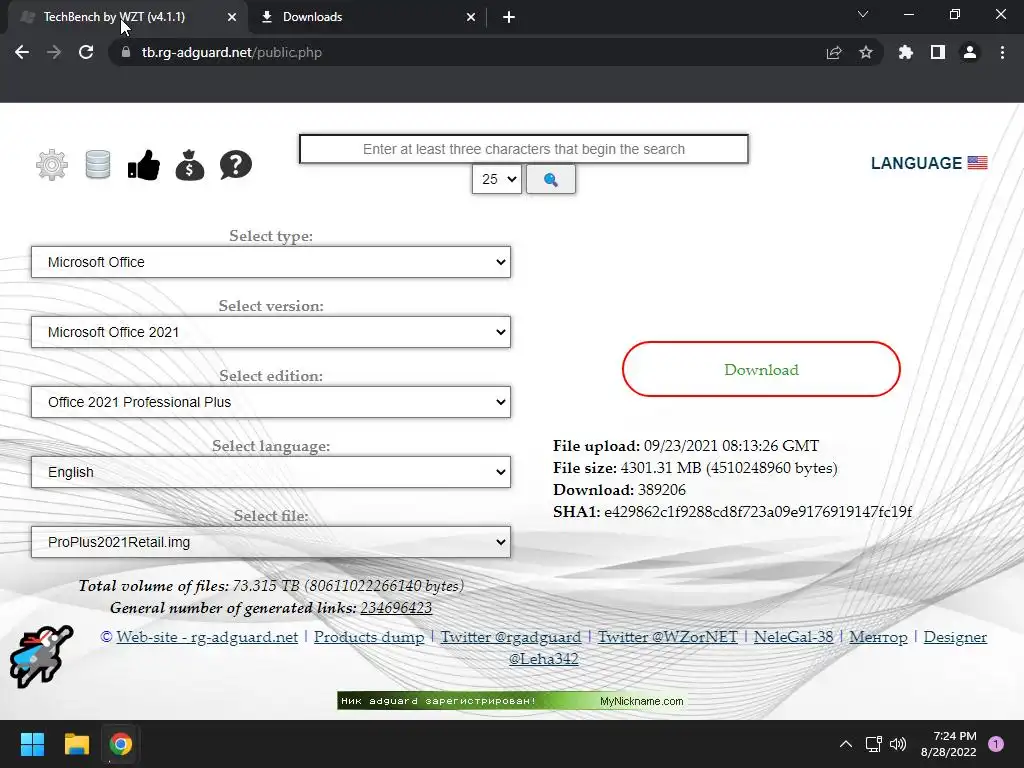Click the Download button
Image resolution: width=1024 pixels, height=768 pixels.
tap(761, 369)
